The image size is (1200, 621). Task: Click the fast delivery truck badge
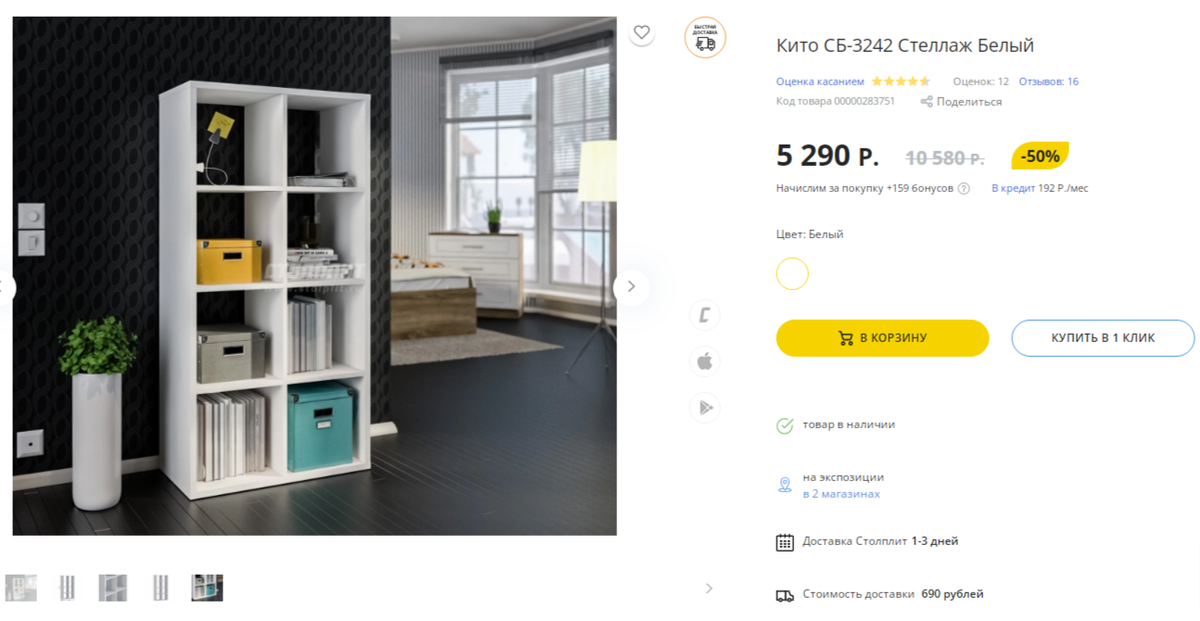tap(705, 37)
